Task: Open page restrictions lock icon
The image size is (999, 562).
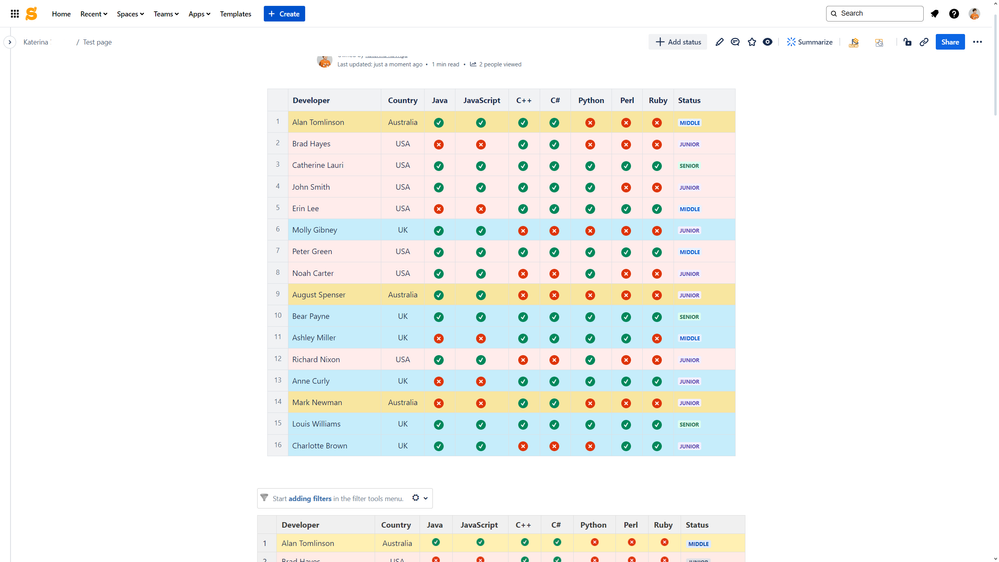Action: [907, 42]
